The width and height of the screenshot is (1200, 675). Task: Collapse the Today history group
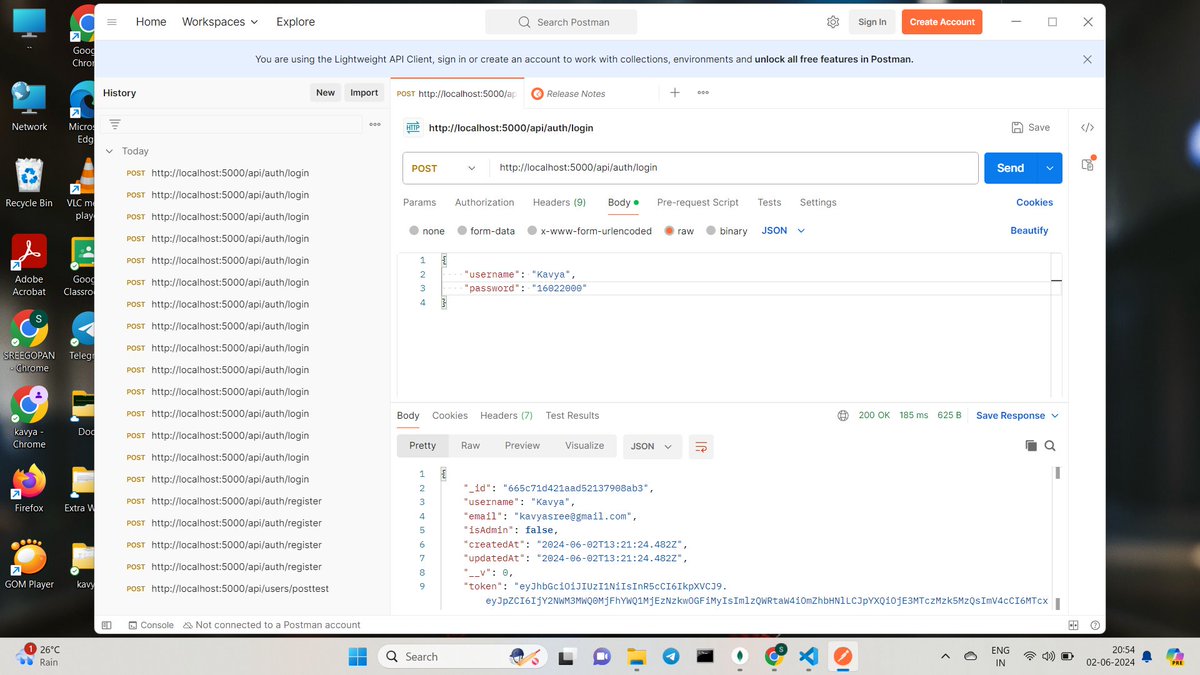point(110,151)
